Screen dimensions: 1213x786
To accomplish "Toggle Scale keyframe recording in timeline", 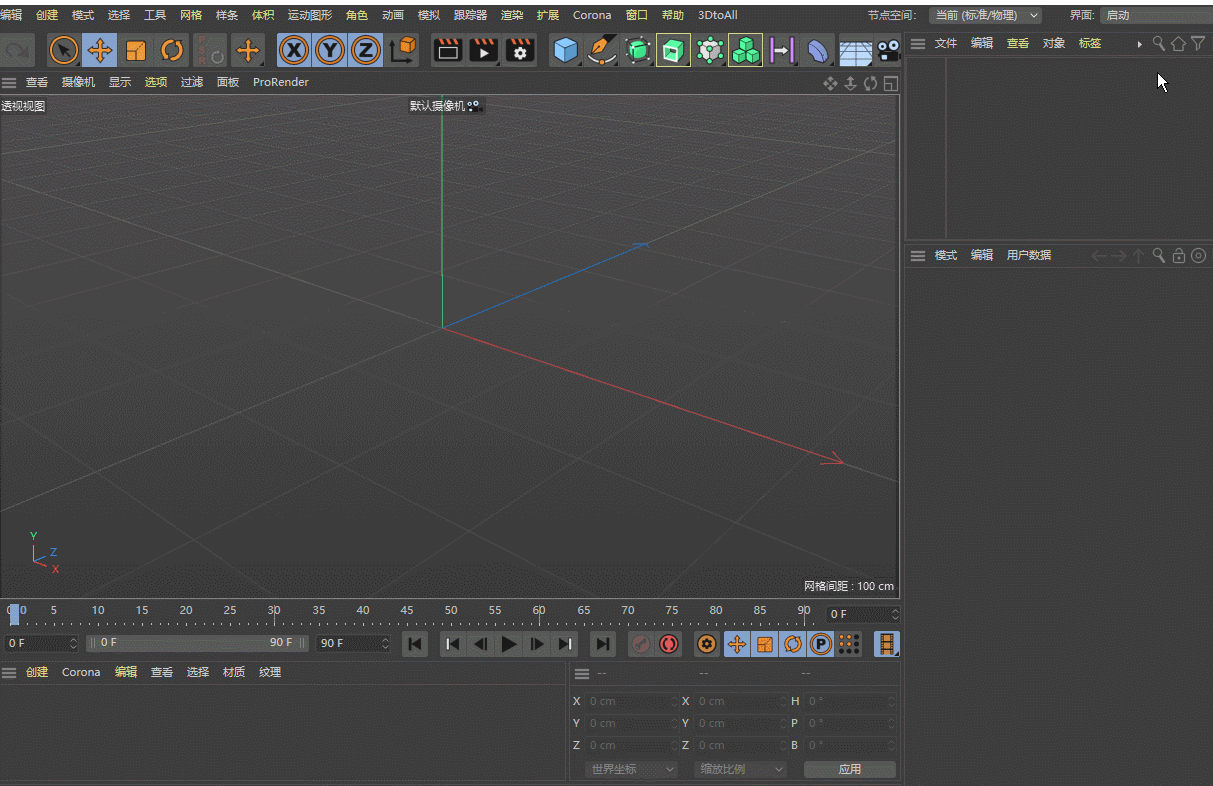I will pyautogui.click(x=765, y=644).
